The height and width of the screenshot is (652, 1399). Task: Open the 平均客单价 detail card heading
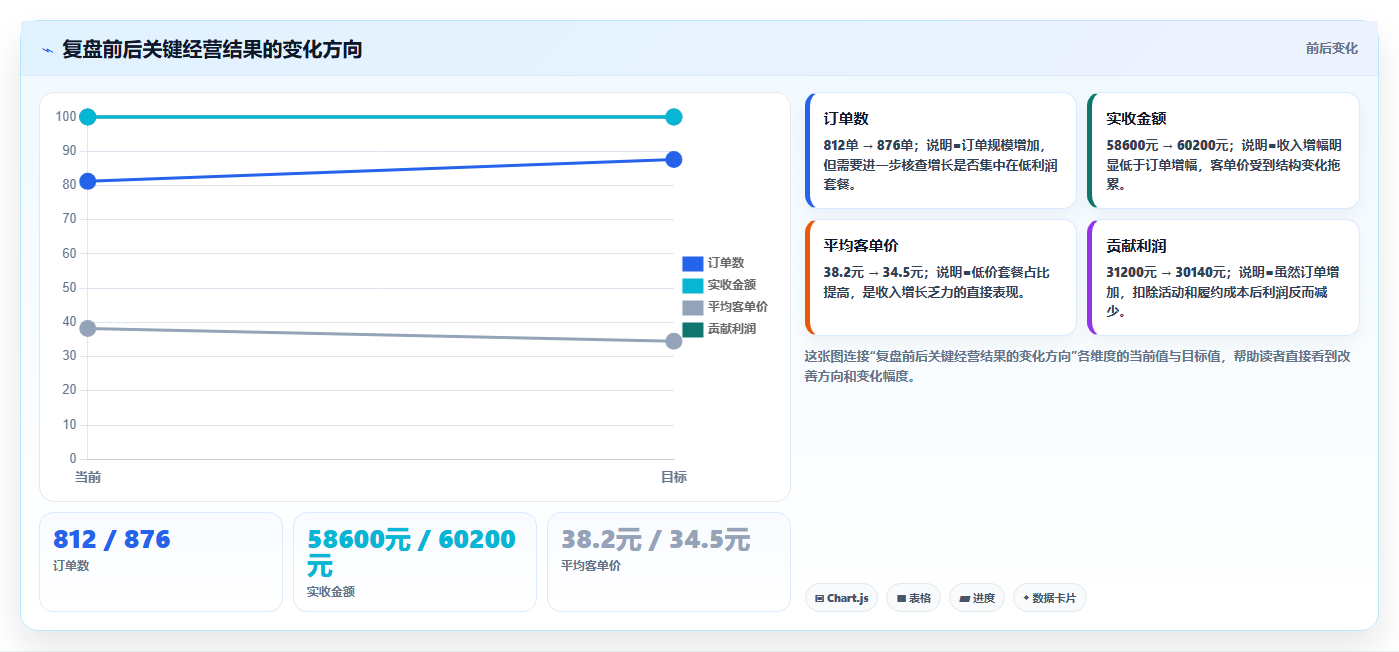tap(861, 246)
